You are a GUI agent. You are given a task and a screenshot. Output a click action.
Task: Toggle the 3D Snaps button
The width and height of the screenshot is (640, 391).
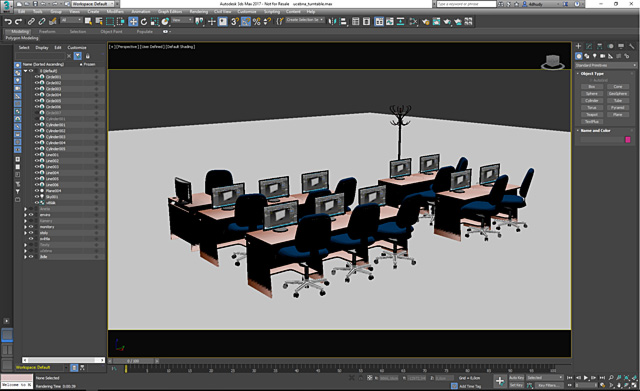(x=235, y=21)
